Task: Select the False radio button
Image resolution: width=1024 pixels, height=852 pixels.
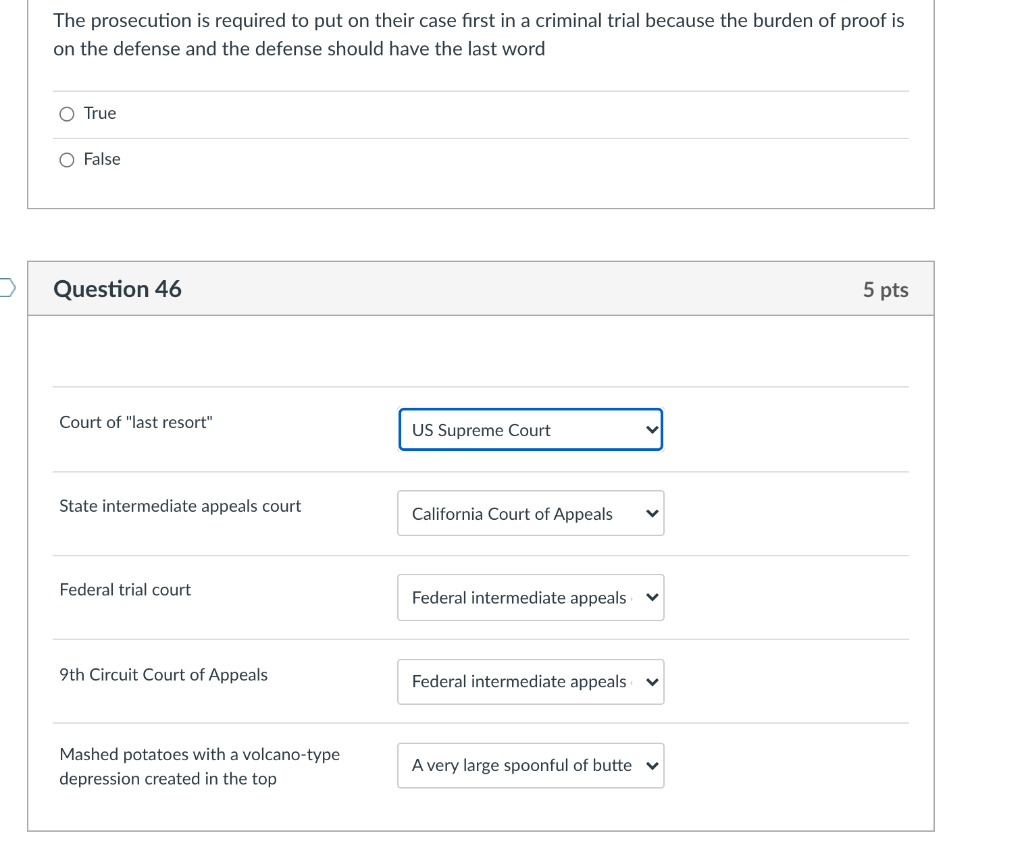Action: coord(67,160)
